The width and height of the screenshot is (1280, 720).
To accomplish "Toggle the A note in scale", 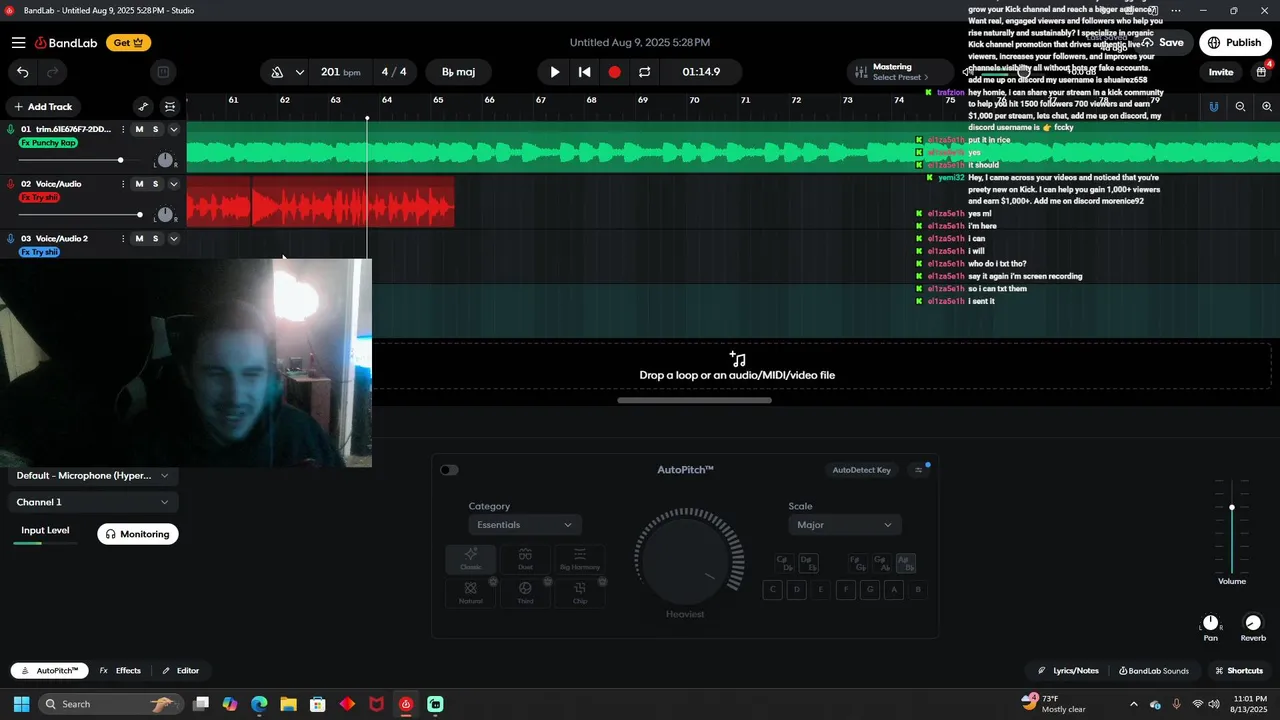I will [x=895, y=590].
